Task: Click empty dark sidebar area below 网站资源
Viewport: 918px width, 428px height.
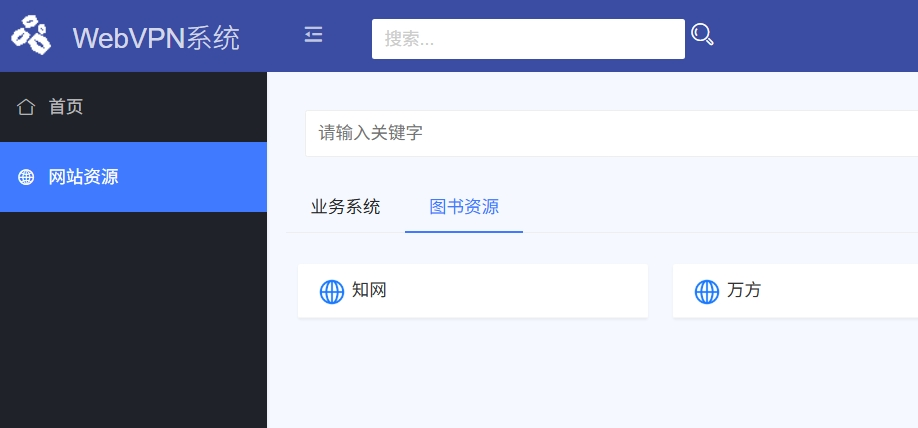Action: [133, 320]
